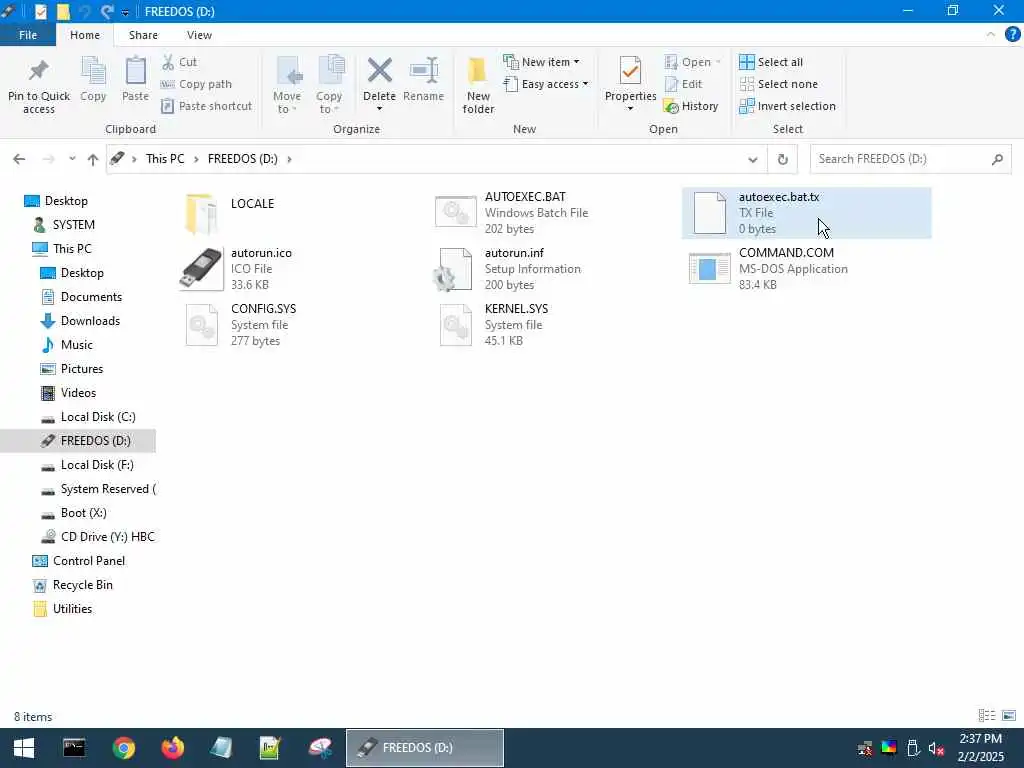Open the New item dropdown
This screenshot has height=768, width=1024.
point(541,62)
